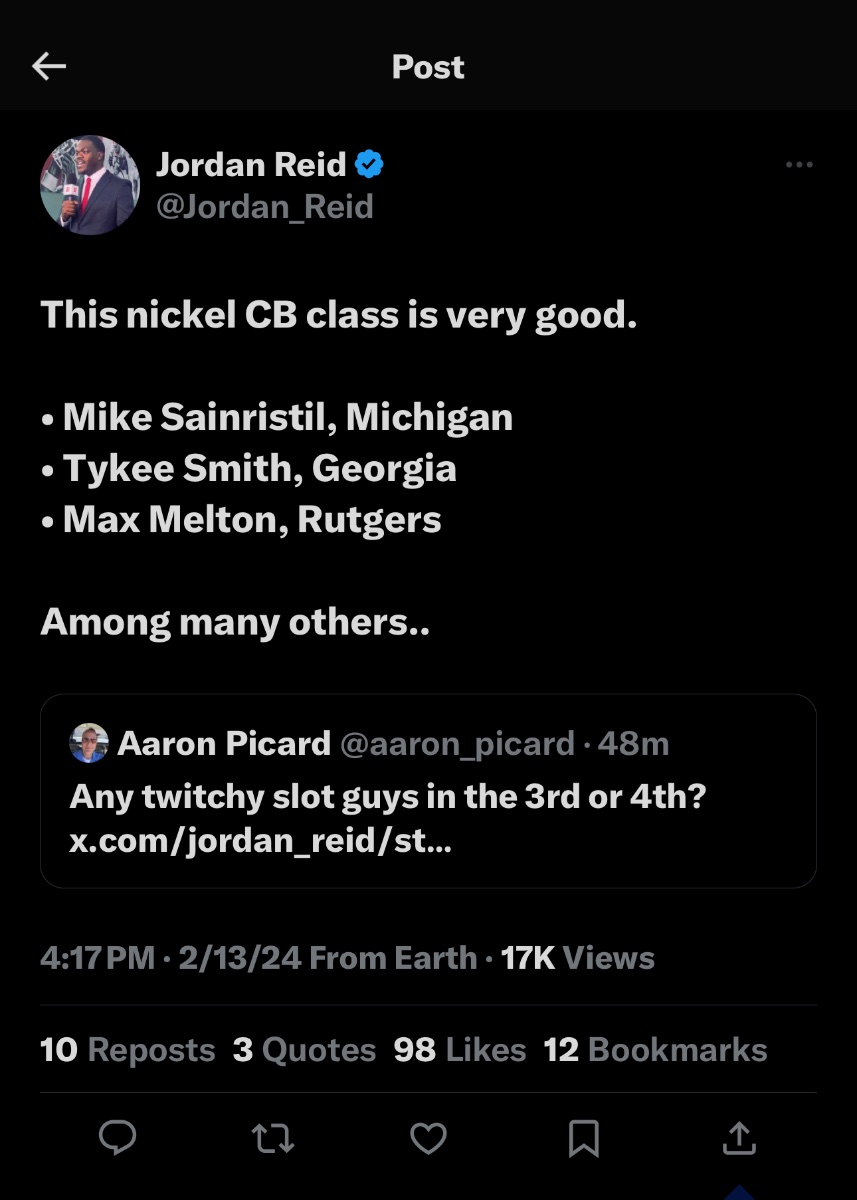
Task: Open the @aaron_picard handle
Action: click(x=457, y=744)
